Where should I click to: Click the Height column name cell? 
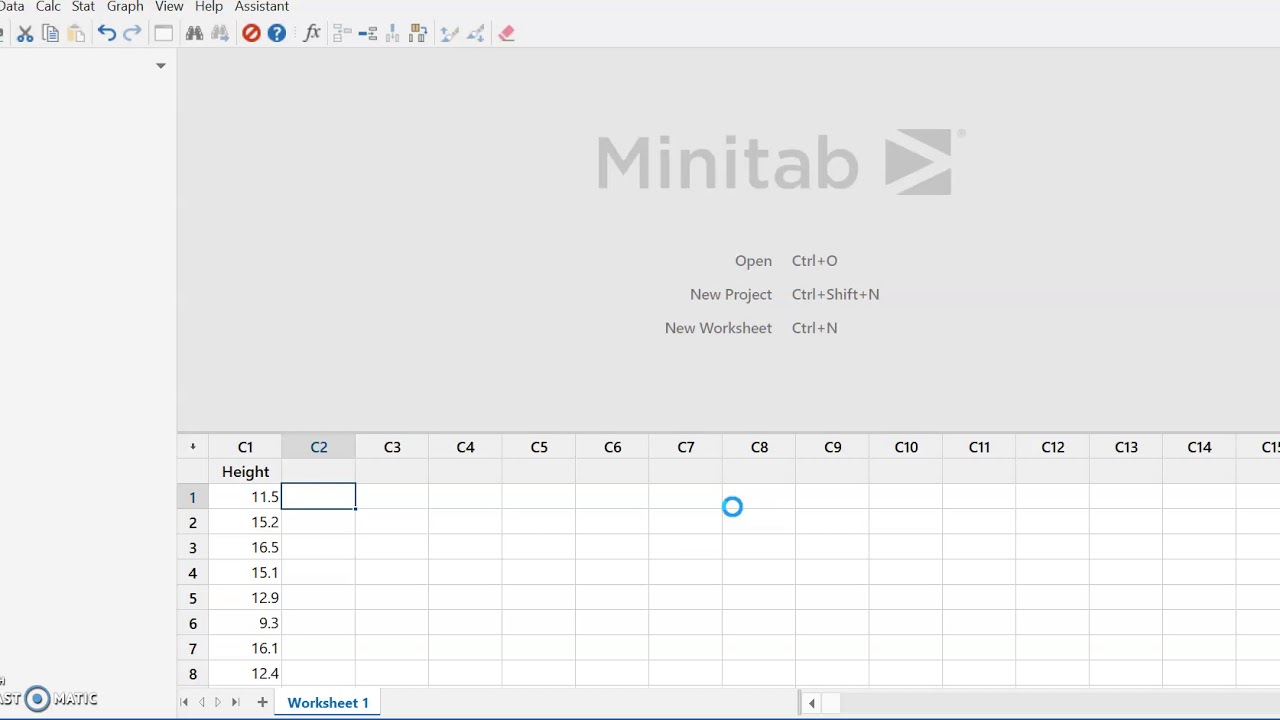[x=245, y=472]
